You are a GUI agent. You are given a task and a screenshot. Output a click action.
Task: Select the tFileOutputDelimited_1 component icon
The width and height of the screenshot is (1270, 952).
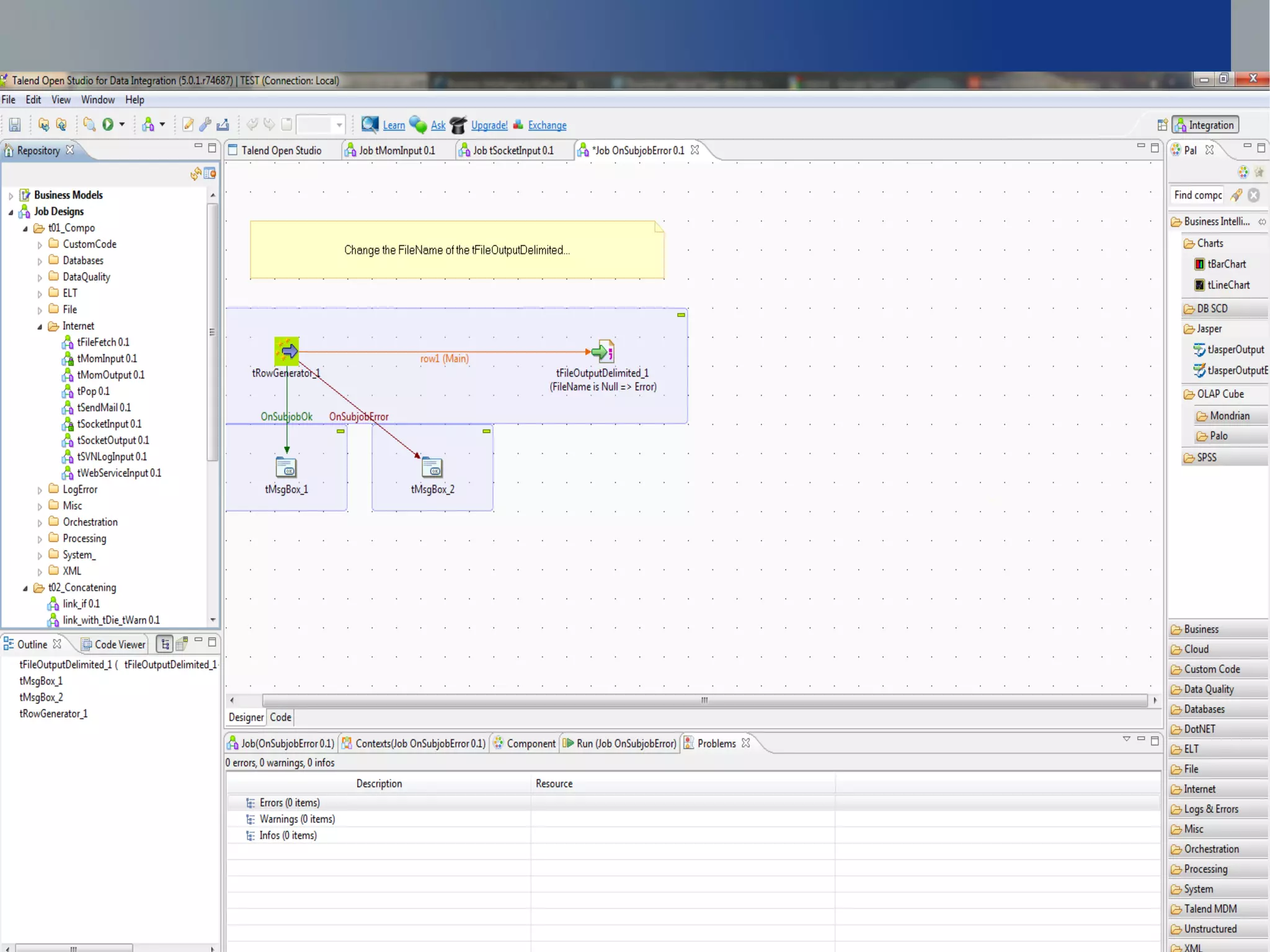(603, 352)
